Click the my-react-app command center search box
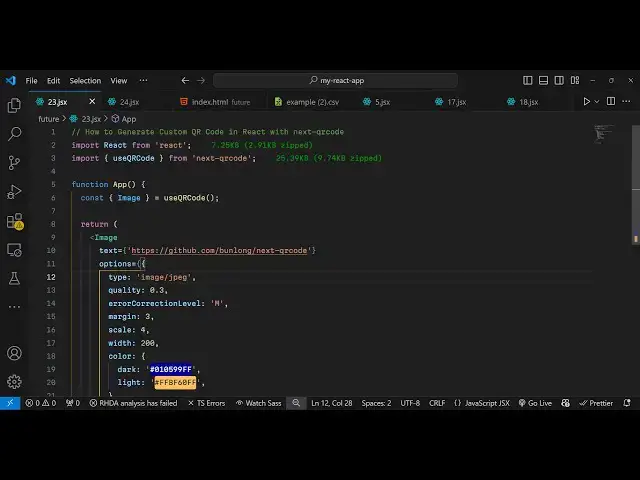The height and width of the screenshot is (480, 640). 335,80
